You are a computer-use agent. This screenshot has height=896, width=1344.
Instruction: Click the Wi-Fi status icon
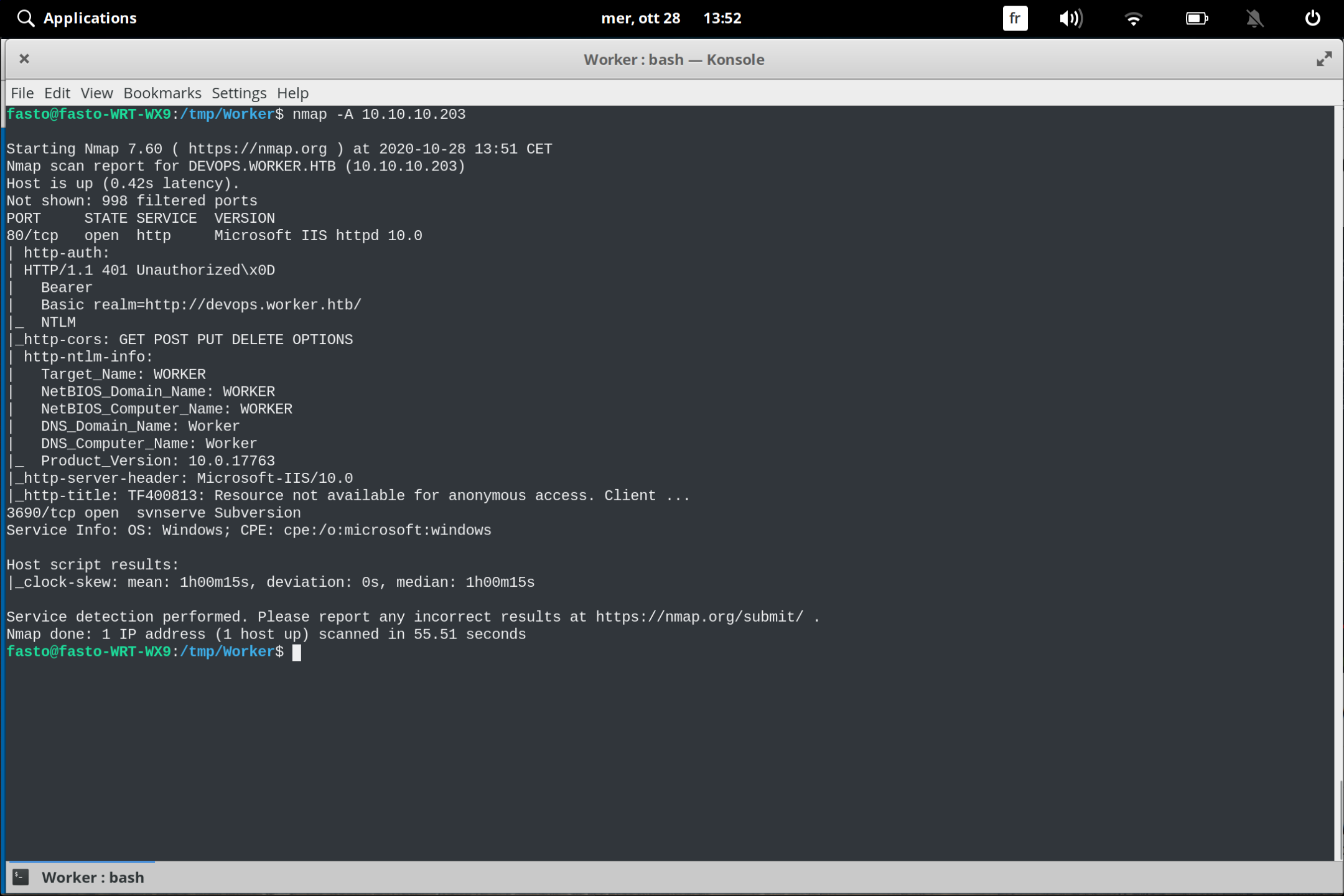[1134, 18]
